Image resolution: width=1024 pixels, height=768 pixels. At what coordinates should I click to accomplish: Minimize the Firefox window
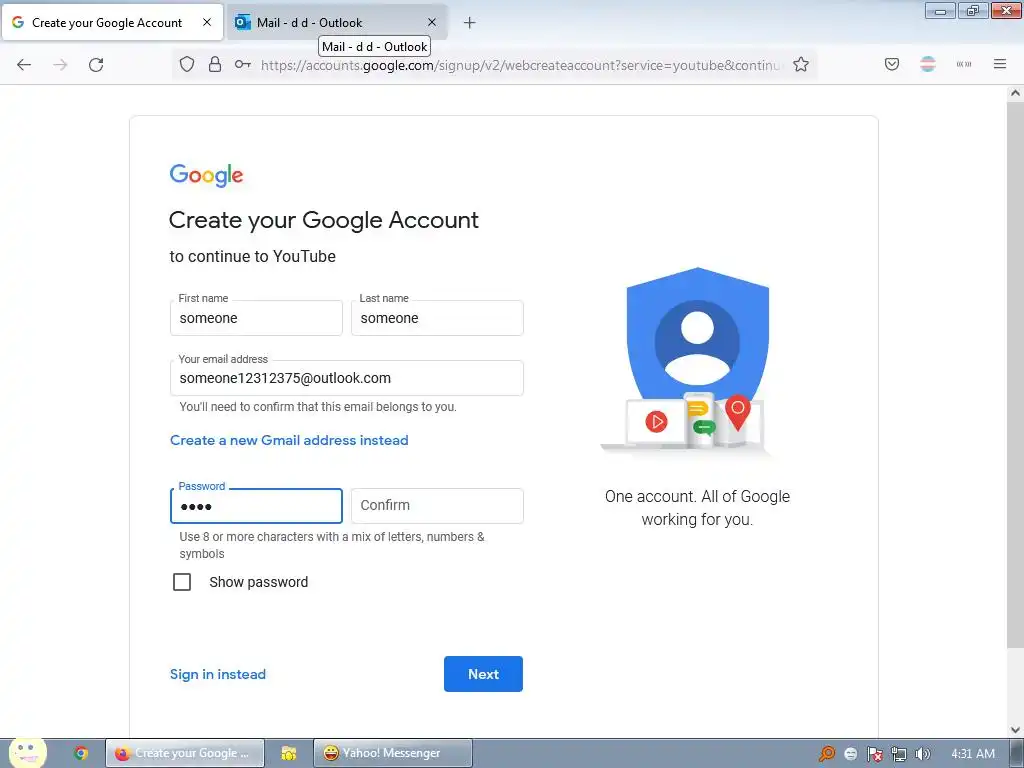(940, 11)
